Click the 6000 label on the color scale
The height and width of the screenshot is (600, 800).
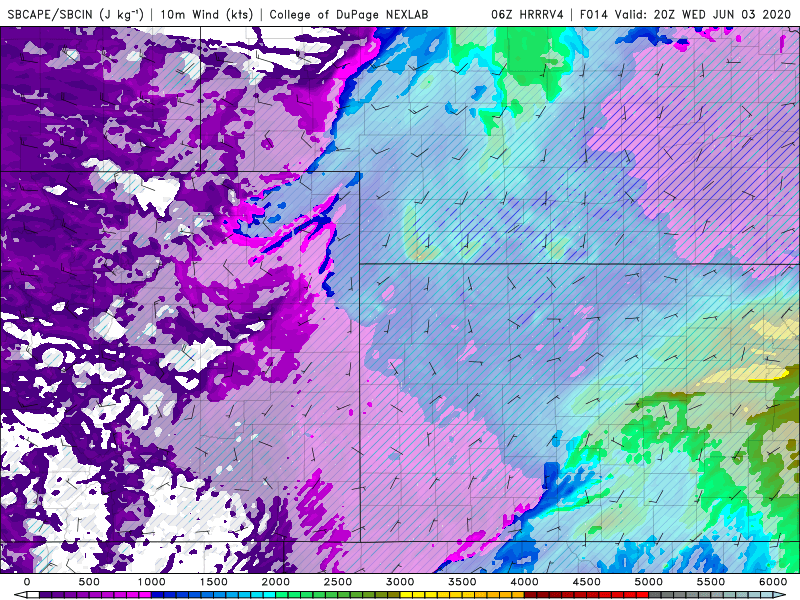773,582
